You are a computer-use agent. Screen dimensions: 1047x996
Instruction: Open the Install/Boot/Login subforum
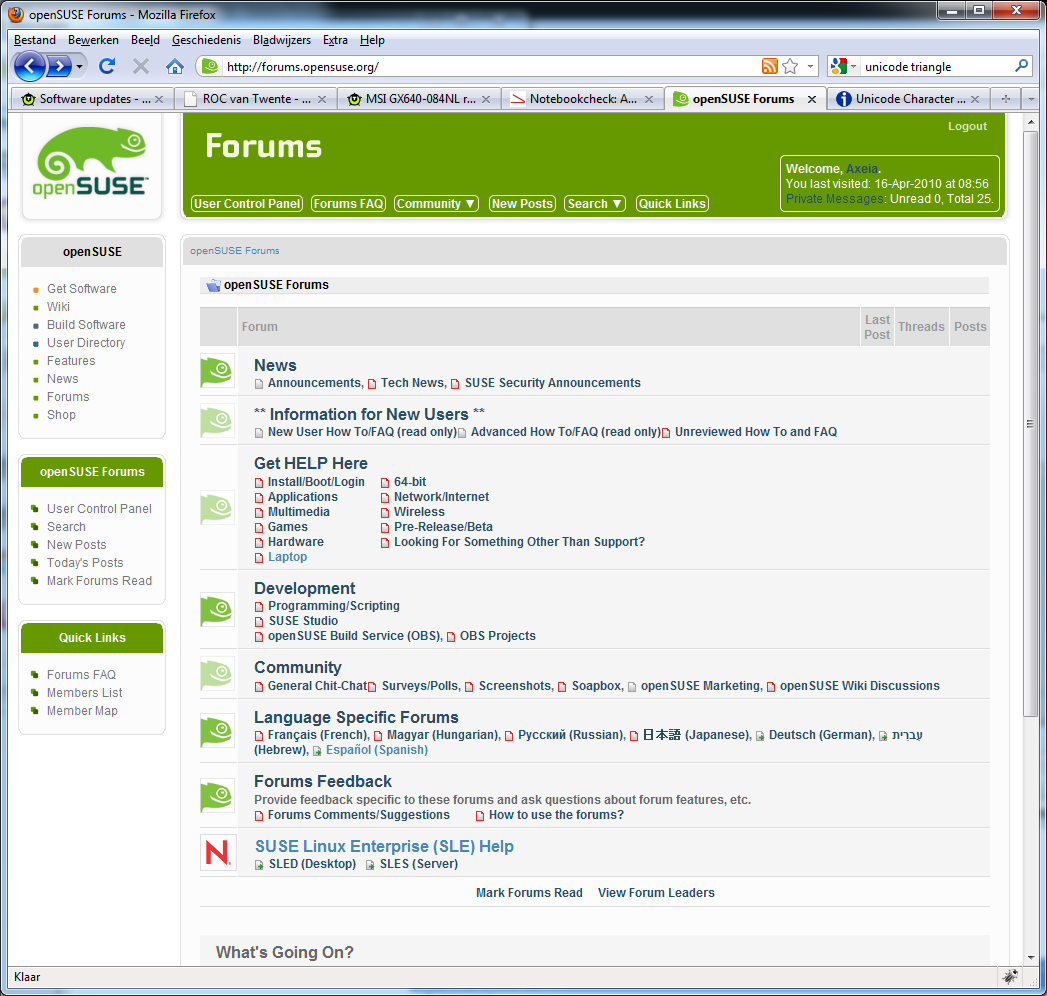tap(317, 482)
